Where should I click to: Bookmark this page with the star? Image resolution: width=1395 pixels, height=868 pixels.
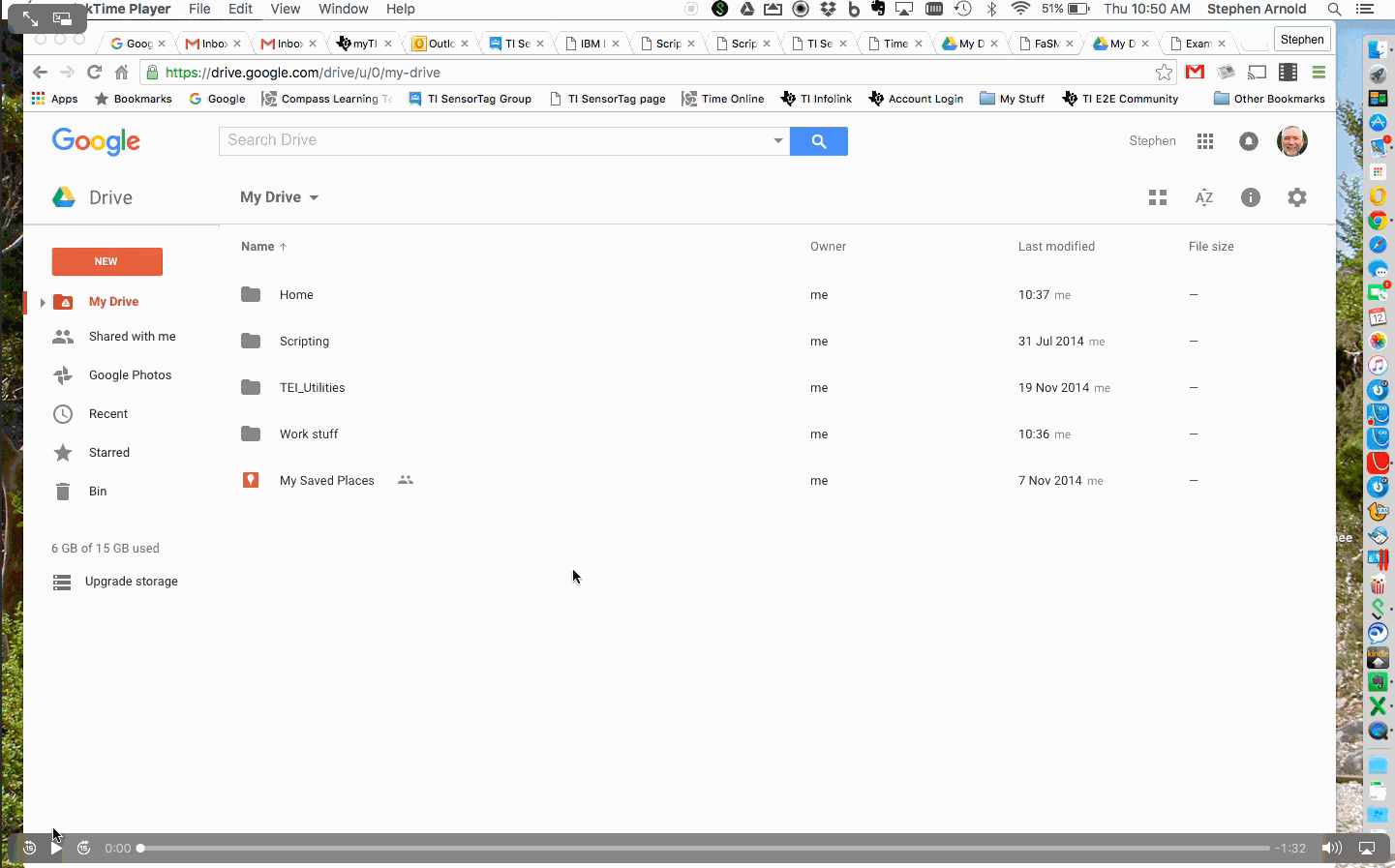1164,73
